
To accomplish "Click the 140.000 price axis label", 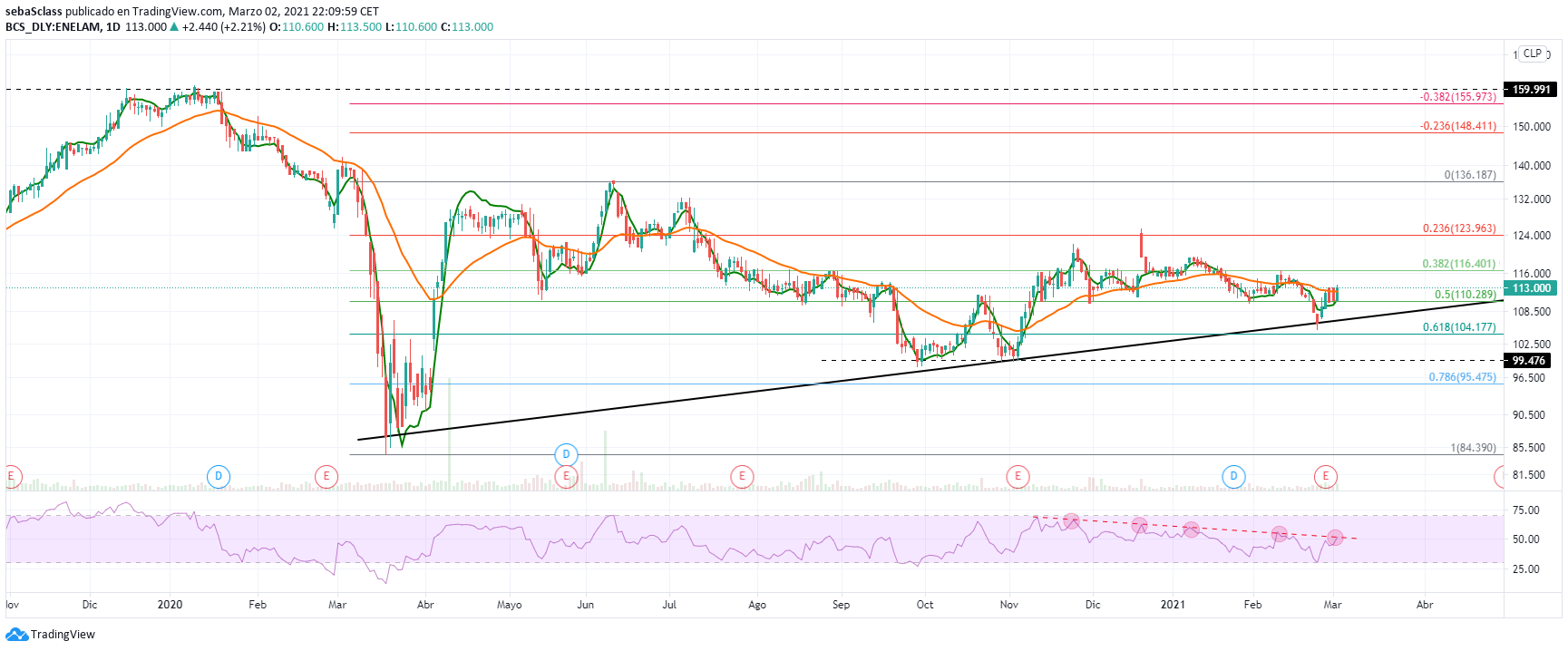I will [1532, 166].
